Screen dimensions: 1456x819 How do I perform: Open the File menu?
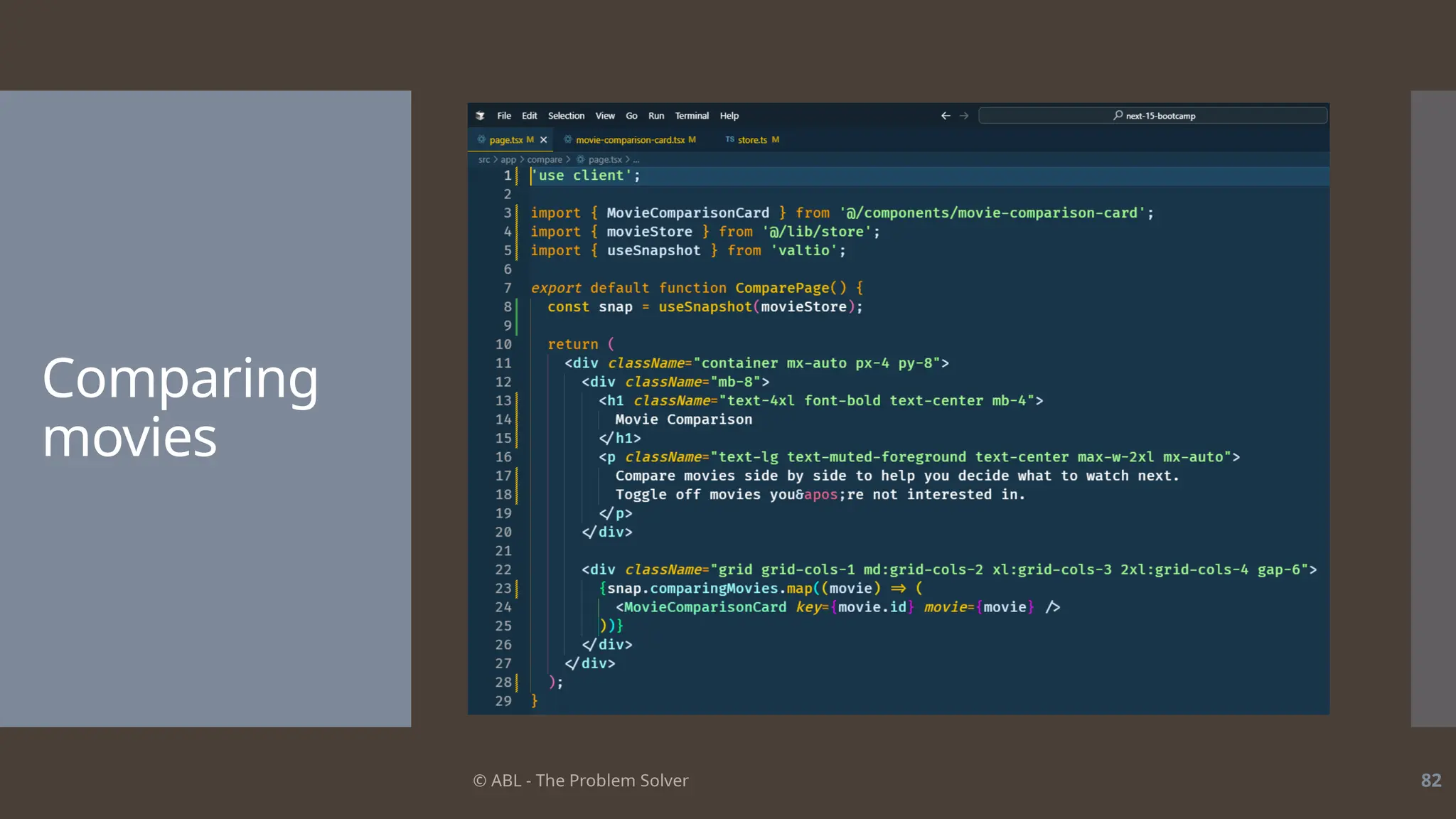click(504, 116)
